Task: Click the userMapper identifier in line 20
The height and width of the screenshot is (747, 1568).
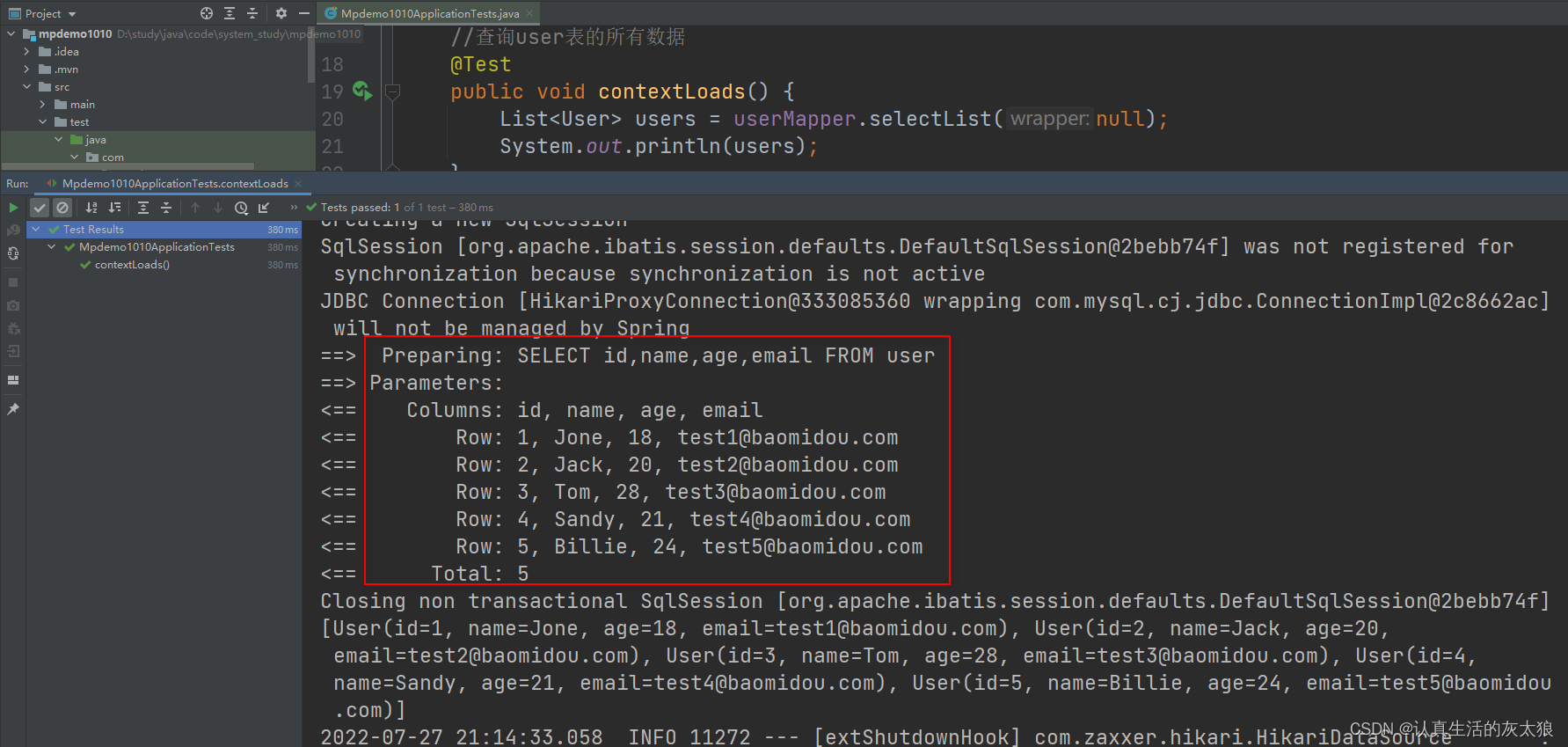Action: [794, 119]
